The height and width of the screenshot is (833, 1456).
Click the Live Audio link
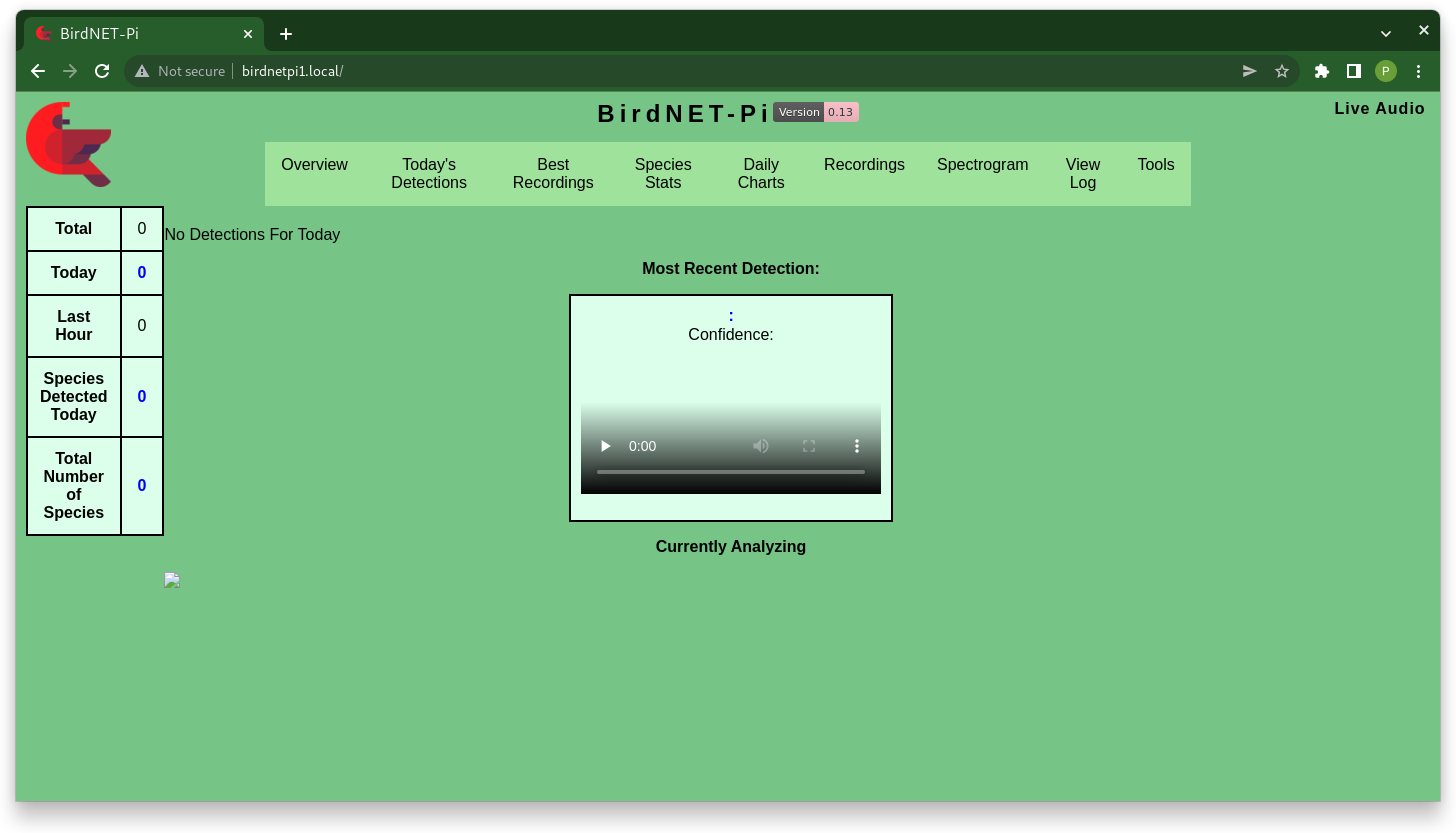pyautogui.click(x=1379, y=109)
